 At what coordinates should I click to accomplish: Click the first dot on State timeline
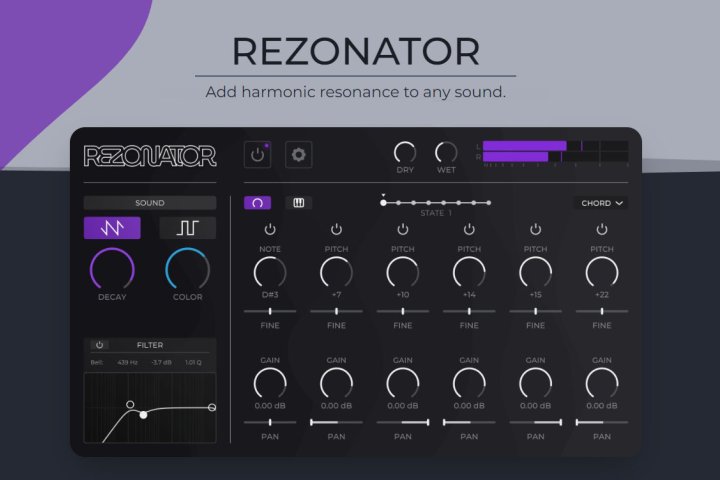[383, 203]
